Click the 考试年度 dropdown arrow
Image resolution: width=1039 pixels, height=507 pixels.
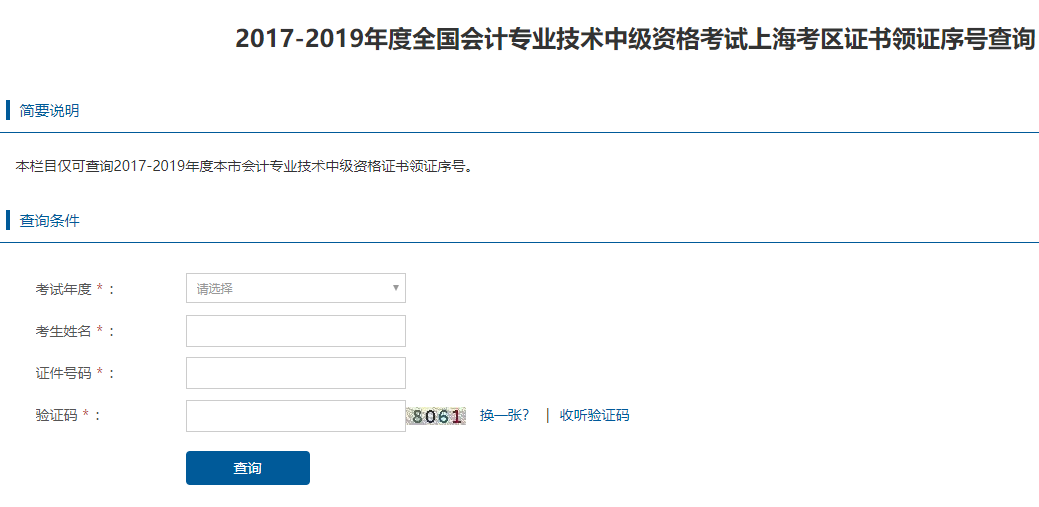click(396, 289)
